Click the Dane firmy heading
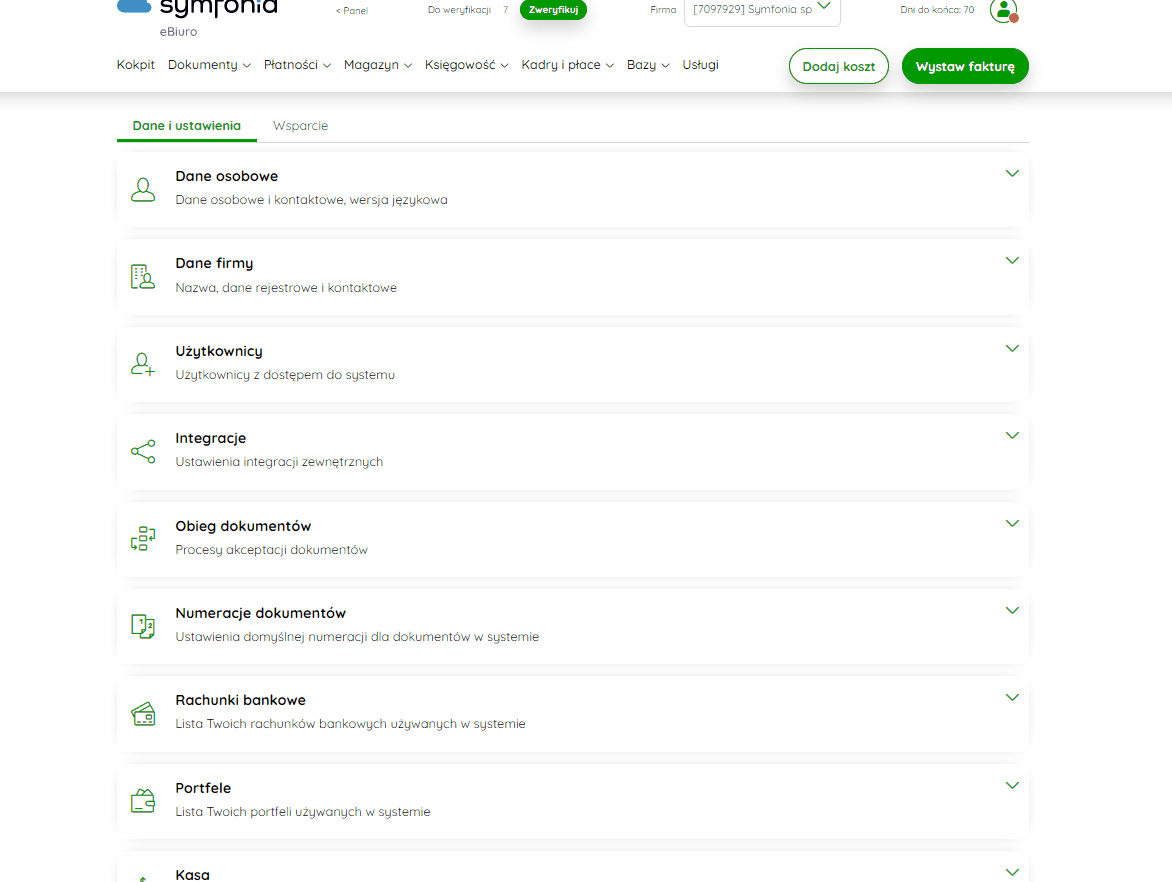 coord(215,263)
